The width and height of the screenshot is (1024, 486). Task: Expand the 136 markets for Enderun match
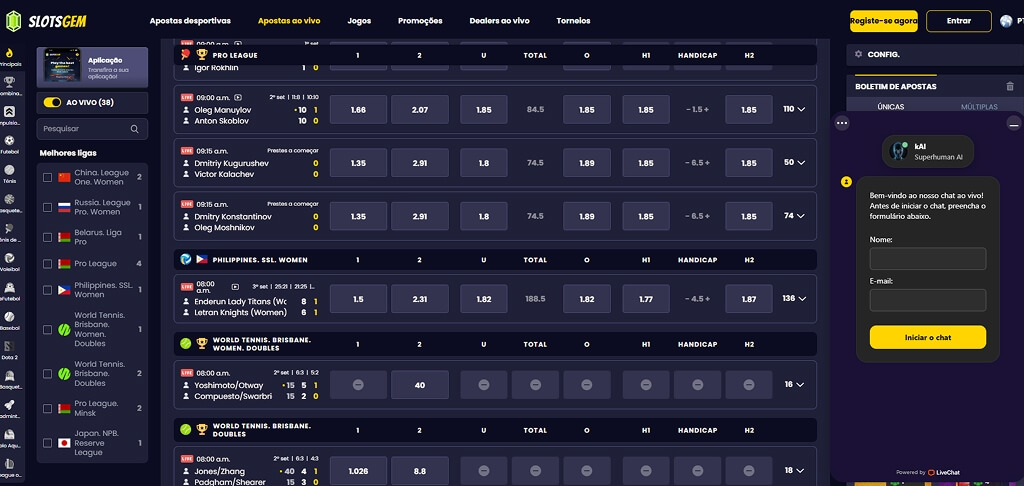(793, 298)
